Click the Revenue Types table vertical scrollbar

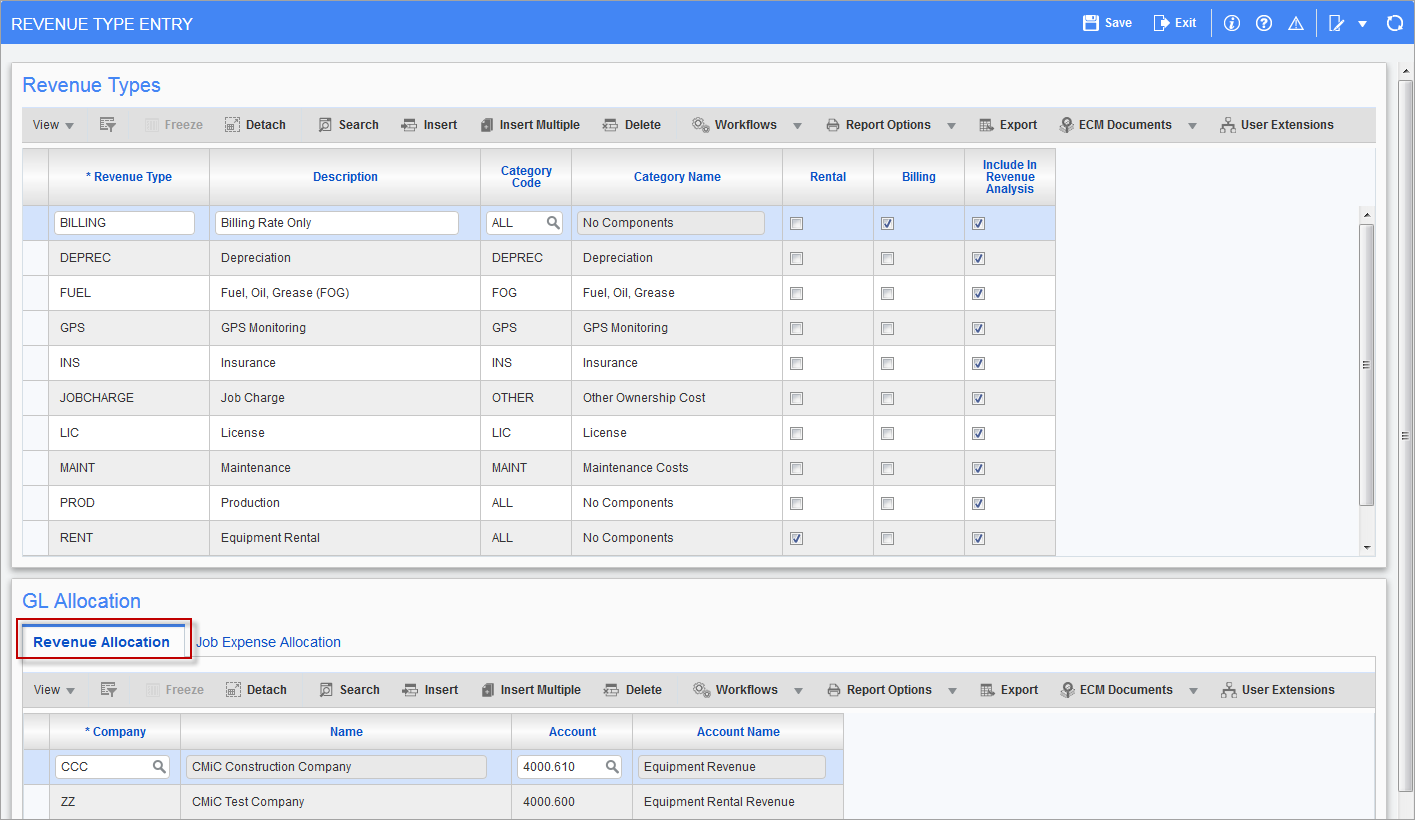coord(1367,364)
